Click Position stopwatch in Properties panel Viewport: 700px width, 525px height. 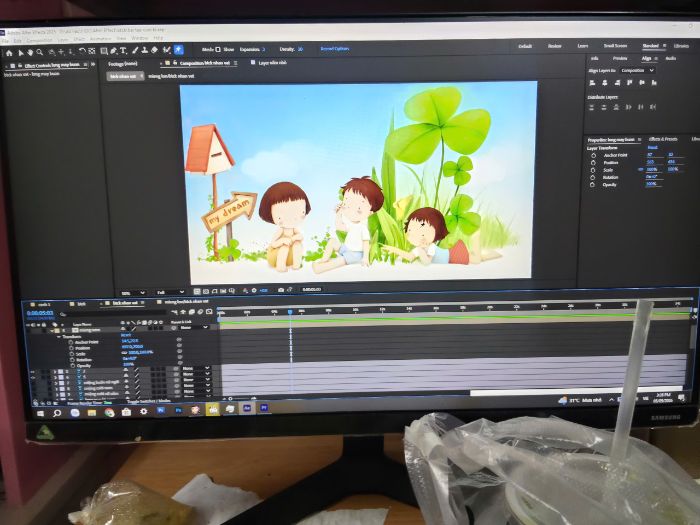[x=593, y=162]
